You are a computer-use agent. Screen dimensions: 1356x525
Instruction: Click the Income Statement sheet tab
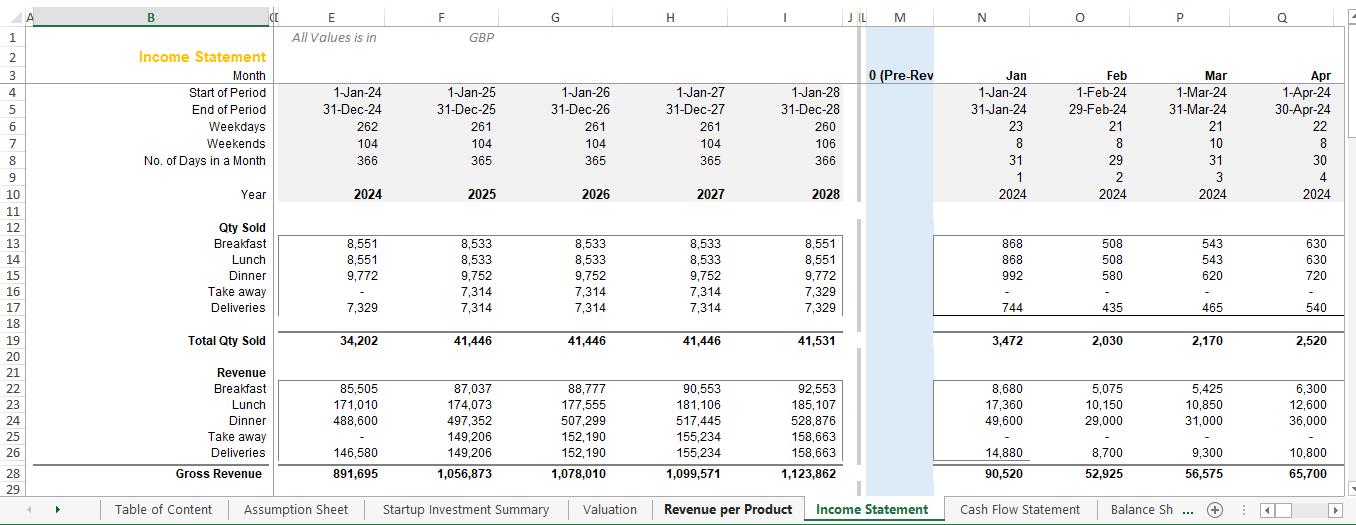[x=873, y=509]
